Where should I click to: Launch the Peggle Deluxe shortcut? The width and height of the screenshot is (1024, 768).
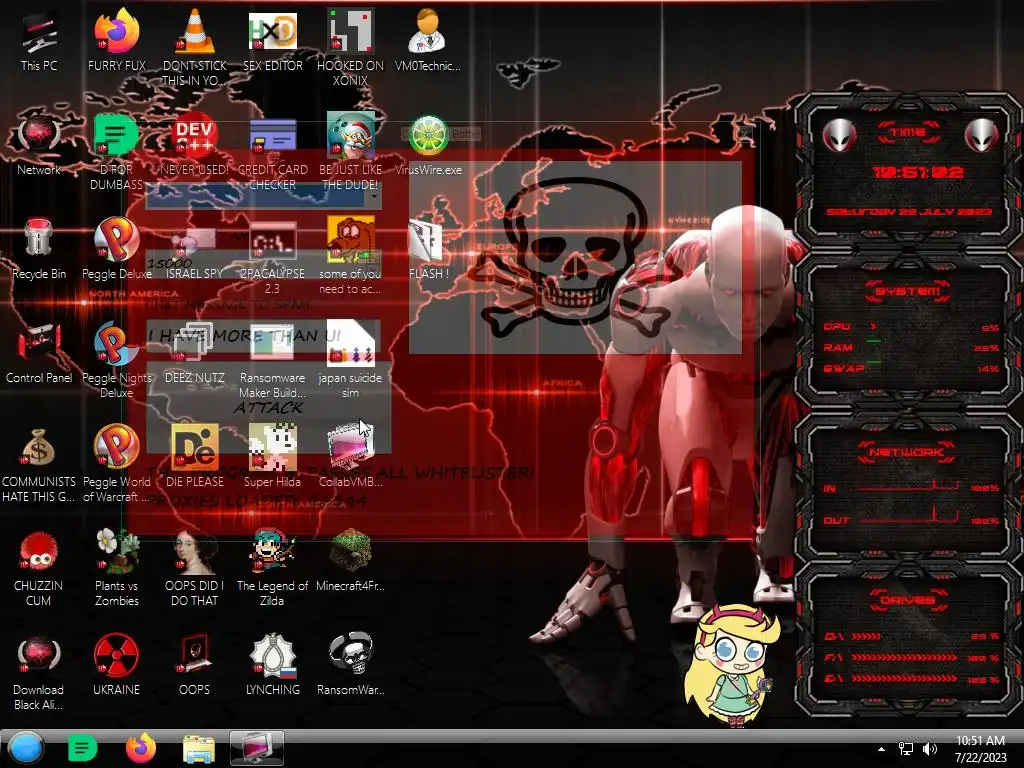click(x=116, y=249)
